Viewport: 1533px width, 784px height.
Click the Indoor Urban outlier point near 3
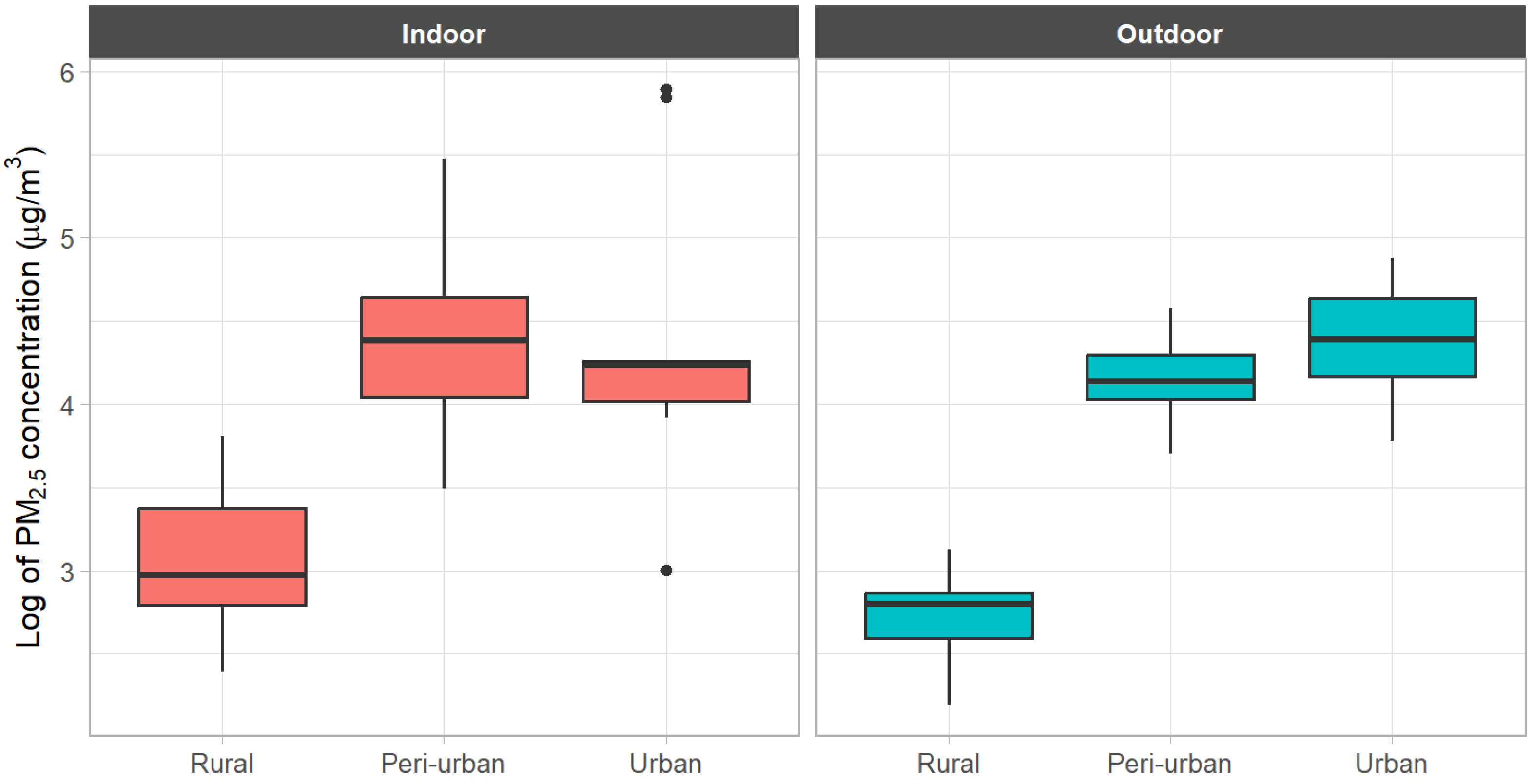click(666, 571)
